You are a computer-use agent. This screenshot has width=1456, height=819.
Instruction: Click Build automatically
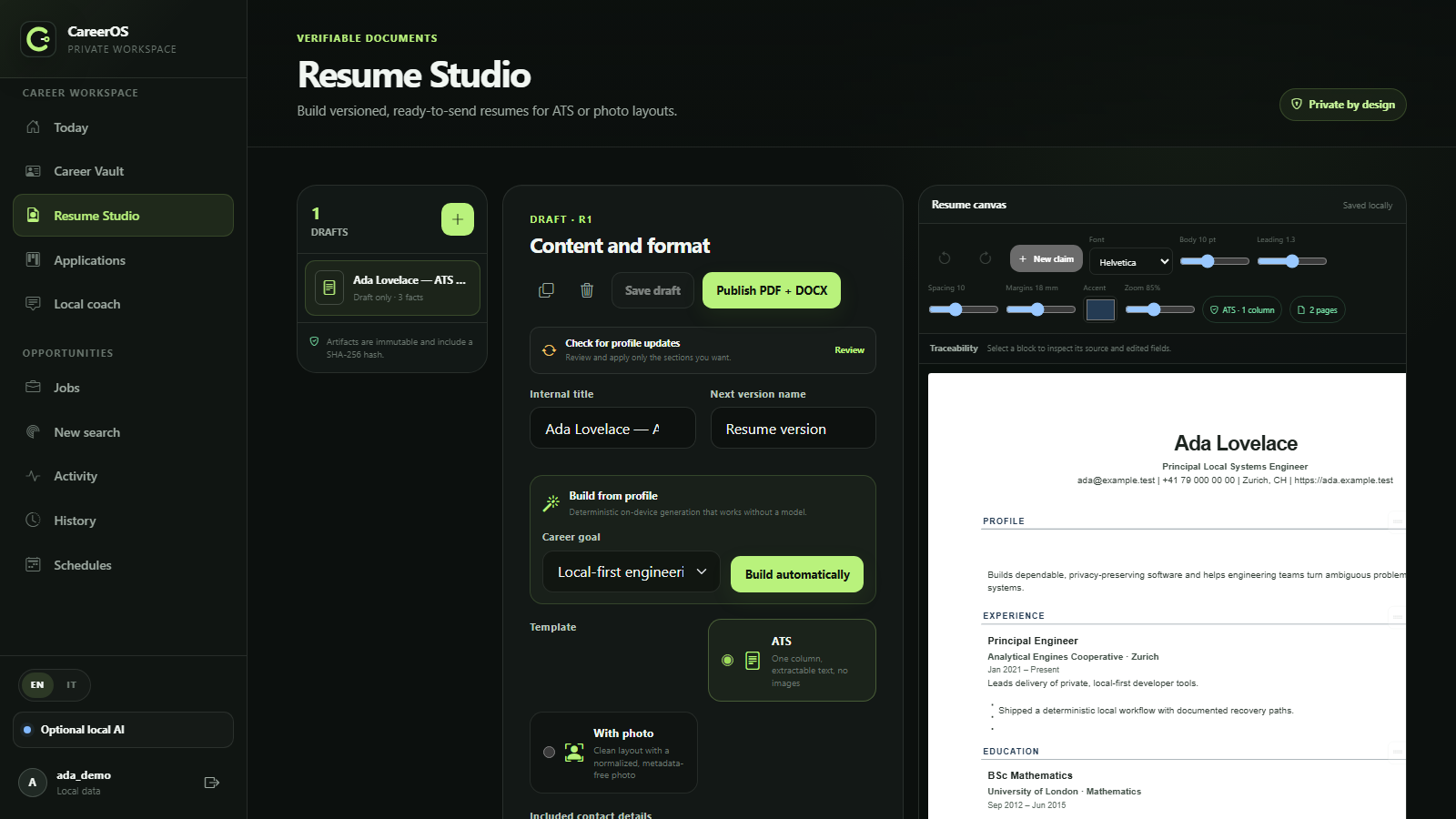click(797, 574)
